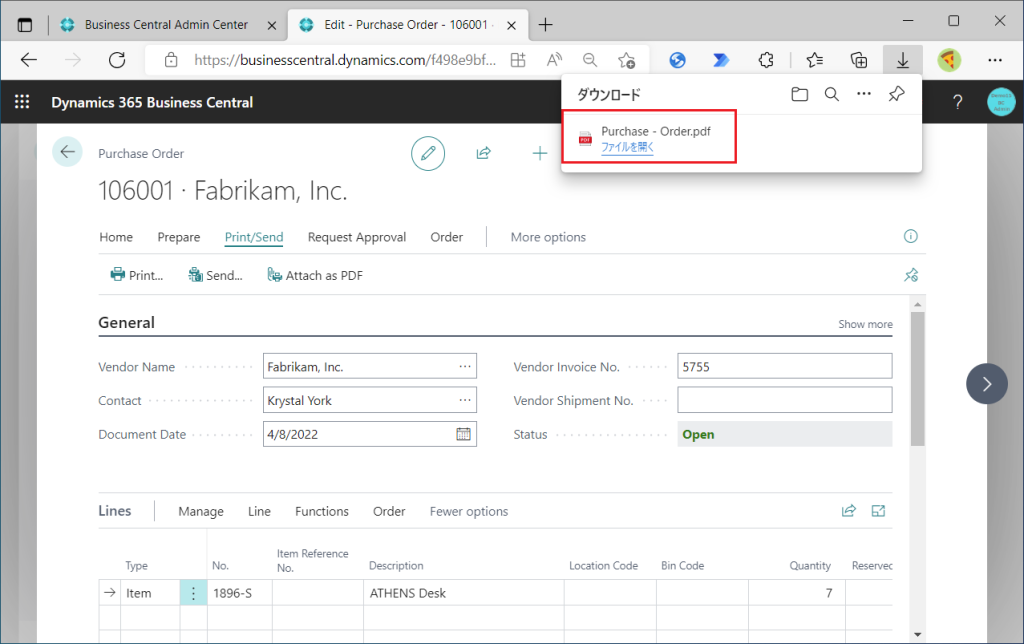Open the Business Central user account avatar
Image resolution: width=1024 pixels, height=644 pixels.
coord(1000,102)
